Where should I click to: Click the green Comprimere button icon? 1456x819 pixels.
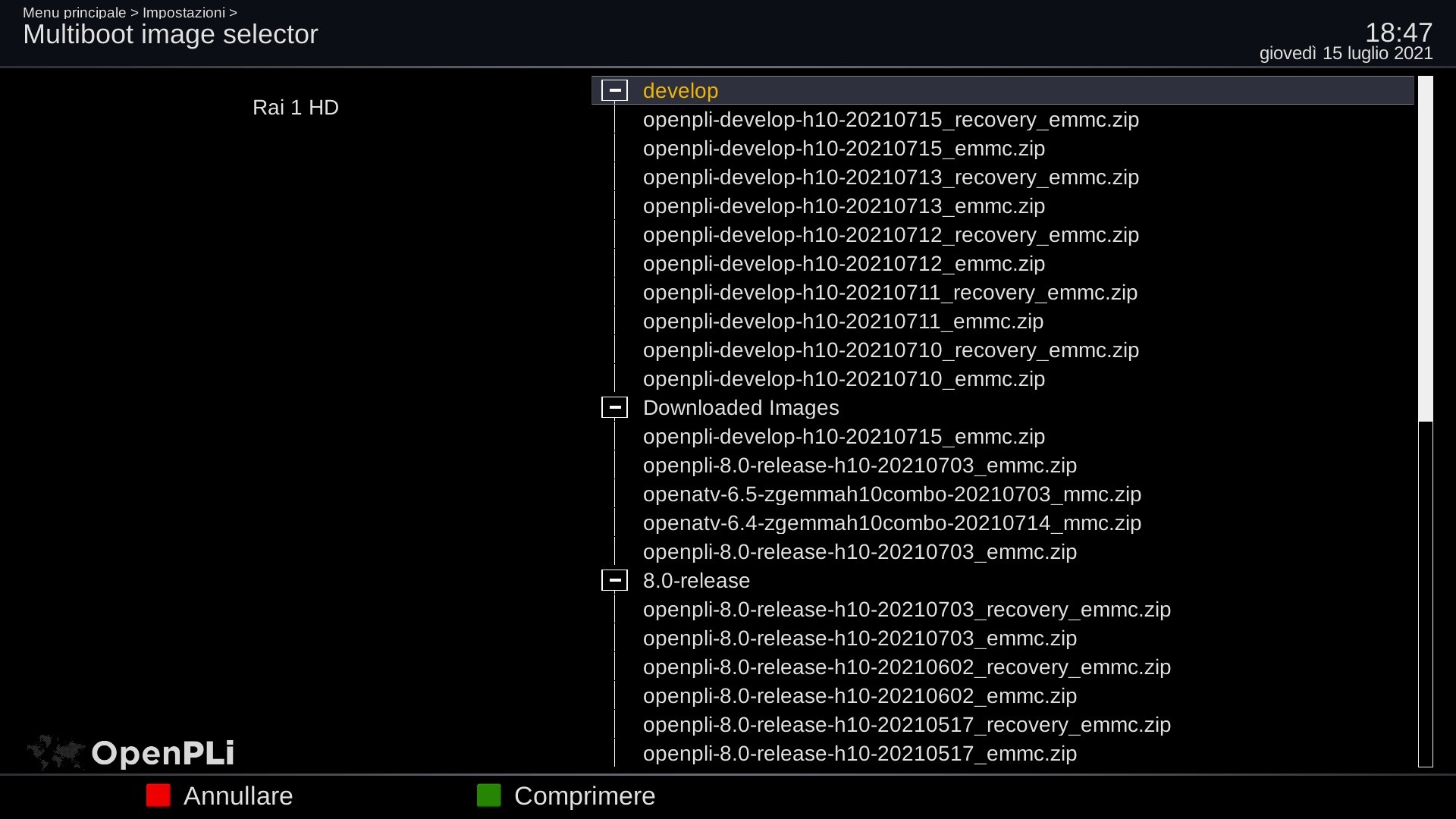point(489,795)
